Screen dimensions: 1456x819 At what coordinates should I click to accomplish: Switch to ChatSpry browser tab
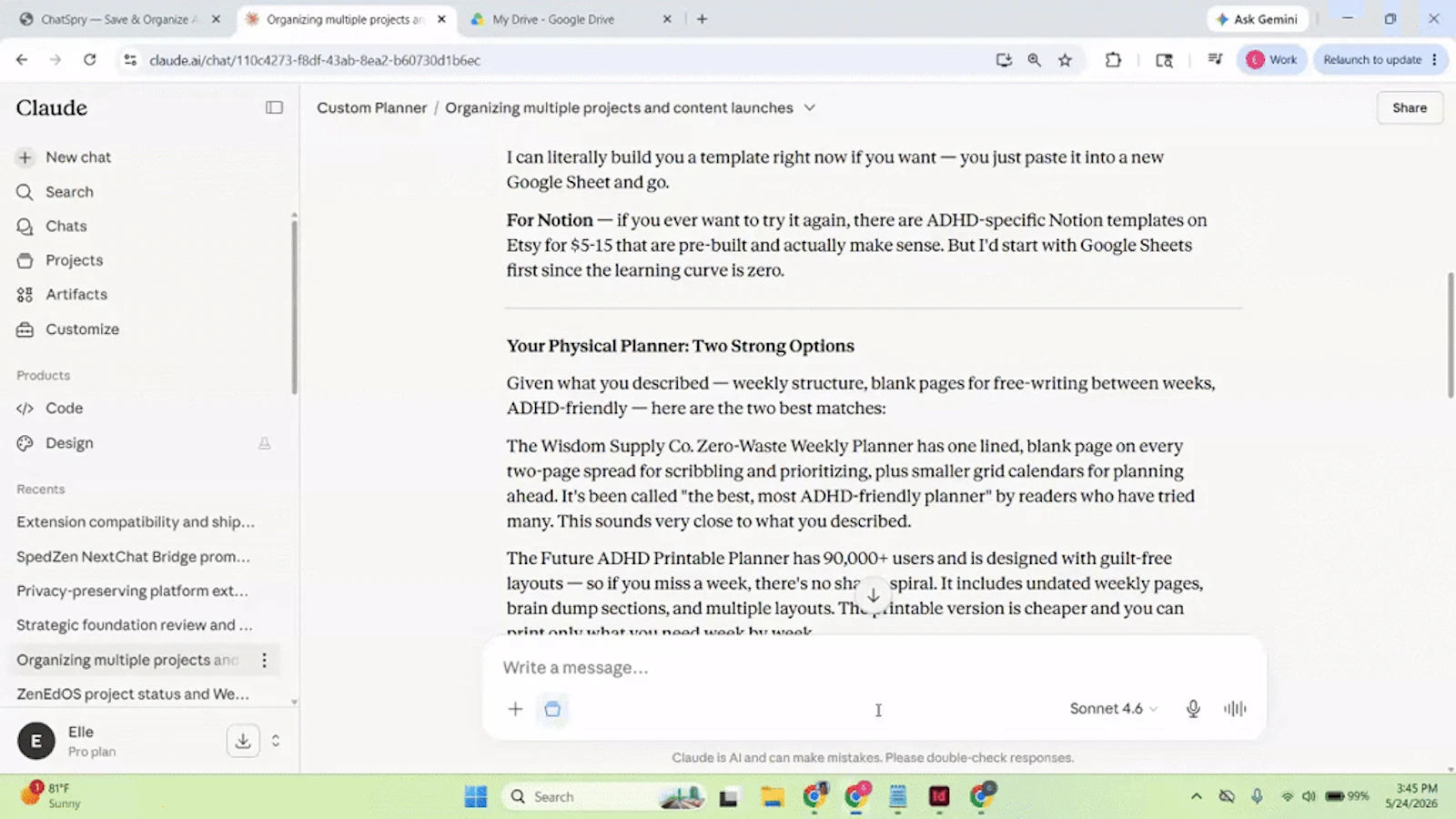tap(118, 19)
